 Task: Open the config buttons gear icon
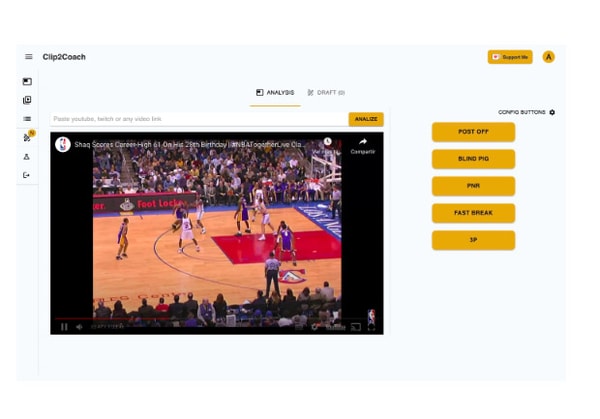pos(552,112)
